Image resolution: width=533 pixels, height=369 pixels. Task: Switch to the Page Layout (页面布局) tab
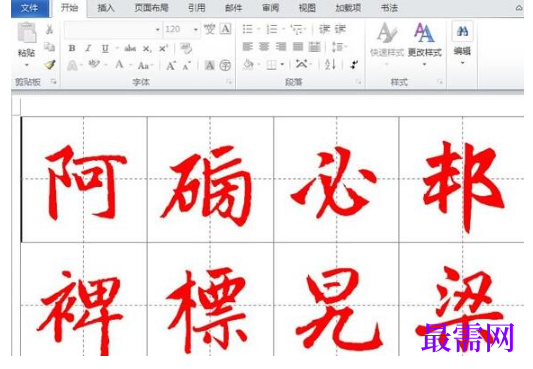pos(151,8)
